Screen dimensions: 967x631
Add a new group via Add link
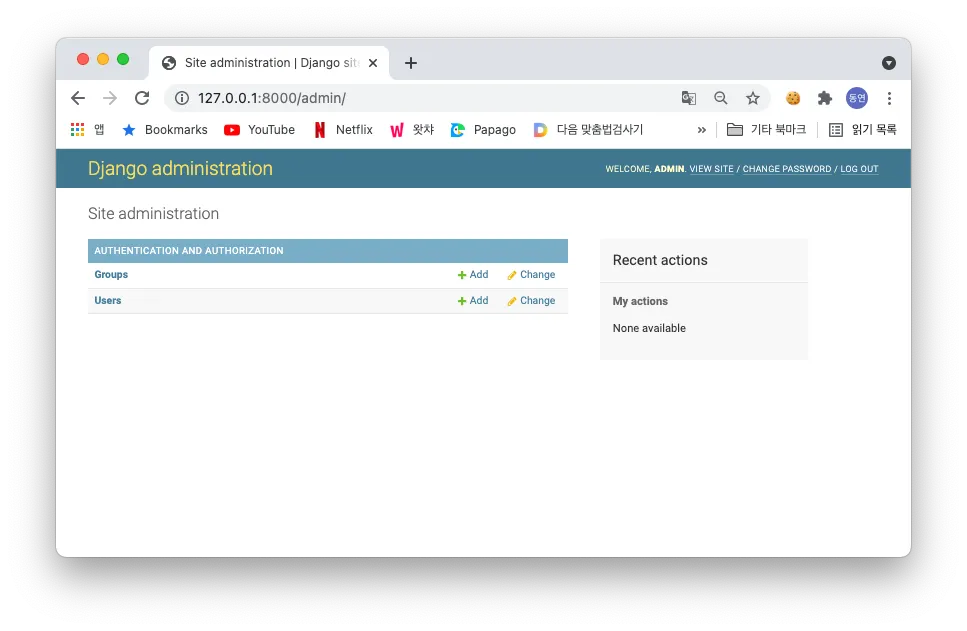click(x=473, y=274)
